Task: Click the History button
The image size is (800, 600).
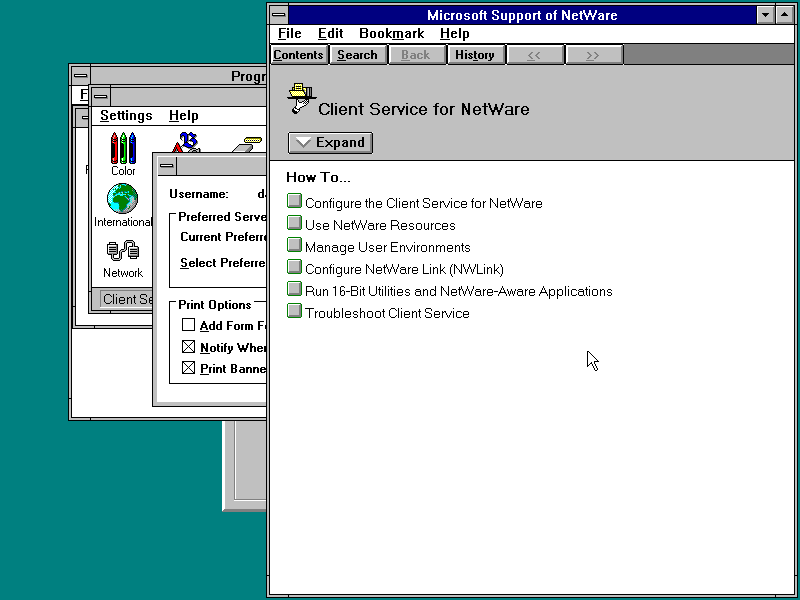Action: tap(475, 55)
